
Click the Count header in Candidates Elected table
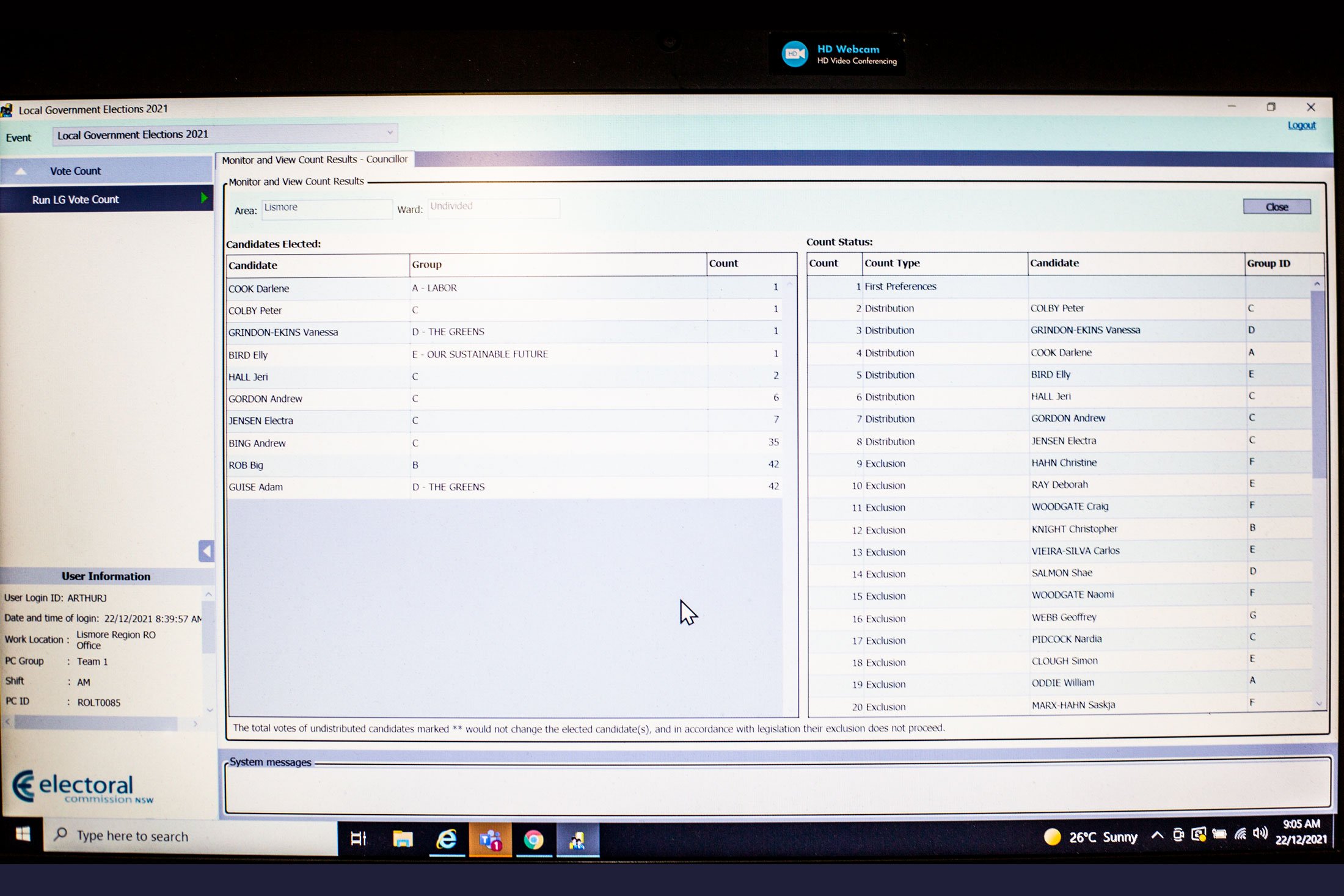point(751,263)
